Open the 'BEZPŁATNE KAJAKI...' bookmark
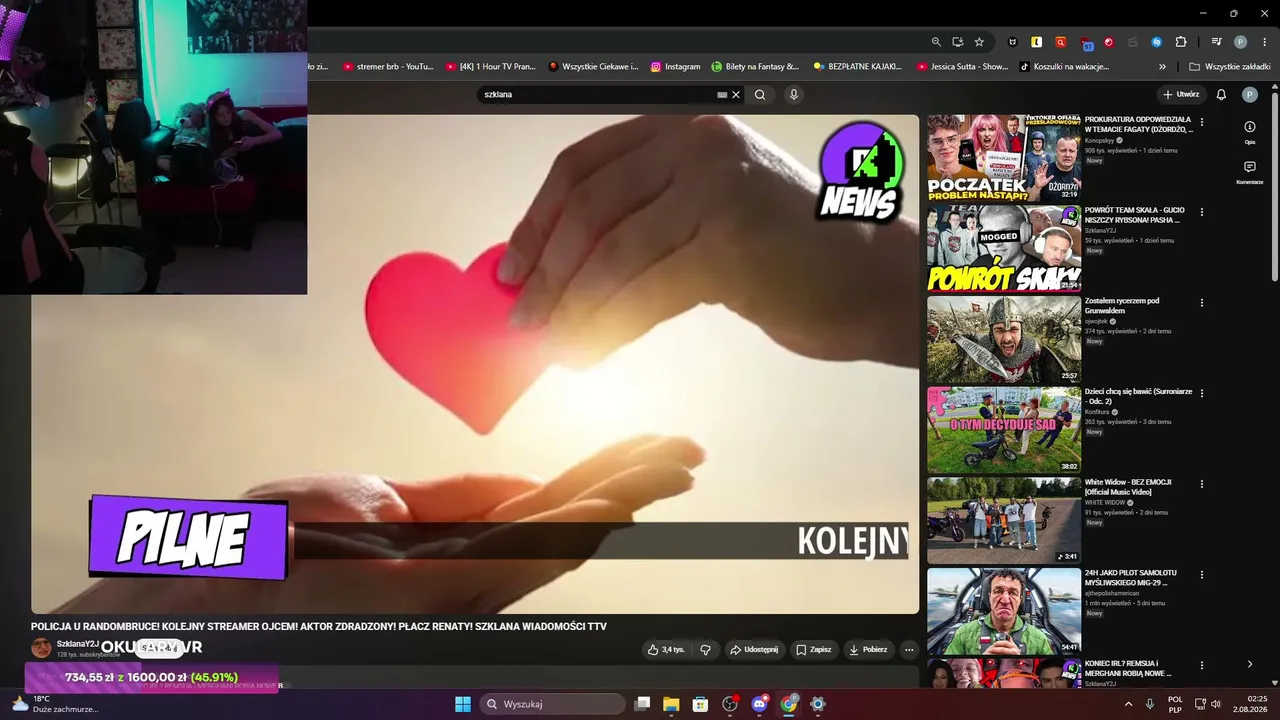 [858, 67]
